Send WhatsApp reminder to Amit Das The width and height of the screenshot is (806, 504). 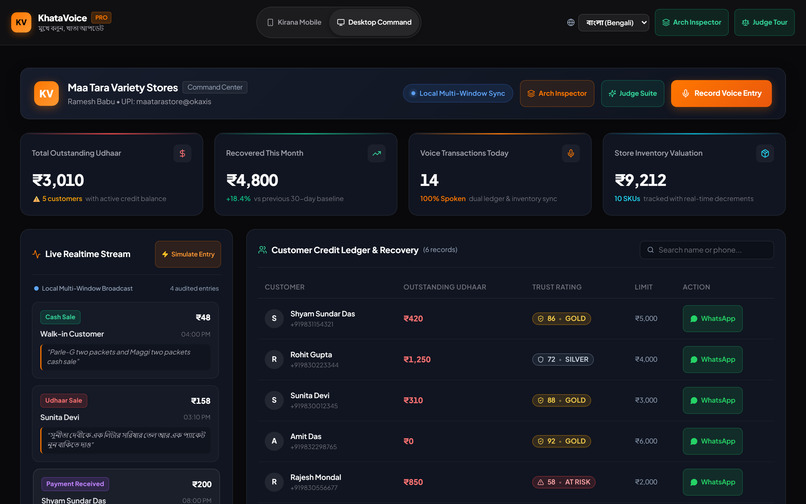(x=712, y=441)
